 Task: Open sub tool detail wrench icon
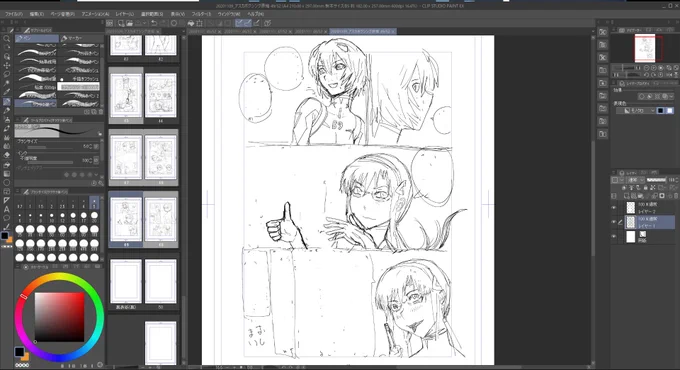(101, 183)
